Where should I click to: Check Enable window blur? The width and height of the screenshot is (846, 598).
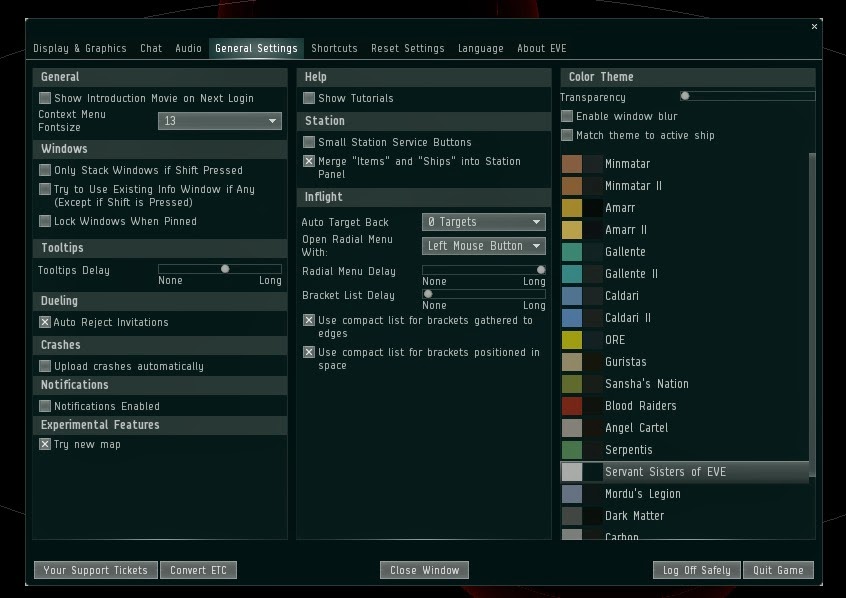[567, 116]
